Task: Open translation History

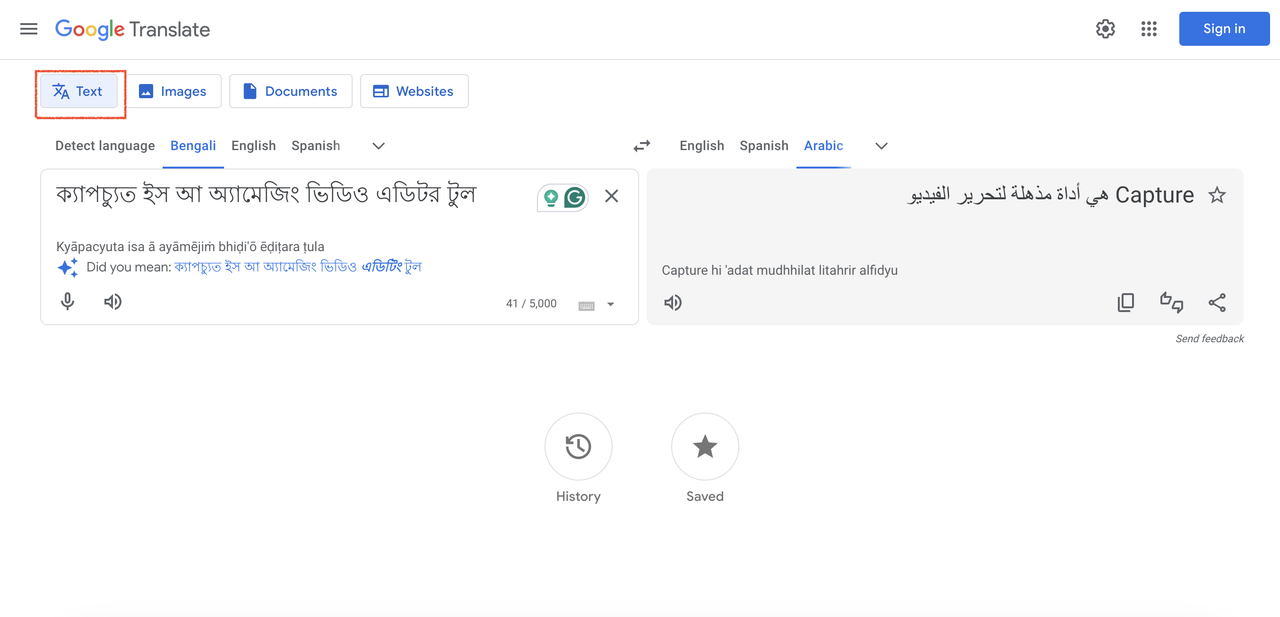Action: 578,447
